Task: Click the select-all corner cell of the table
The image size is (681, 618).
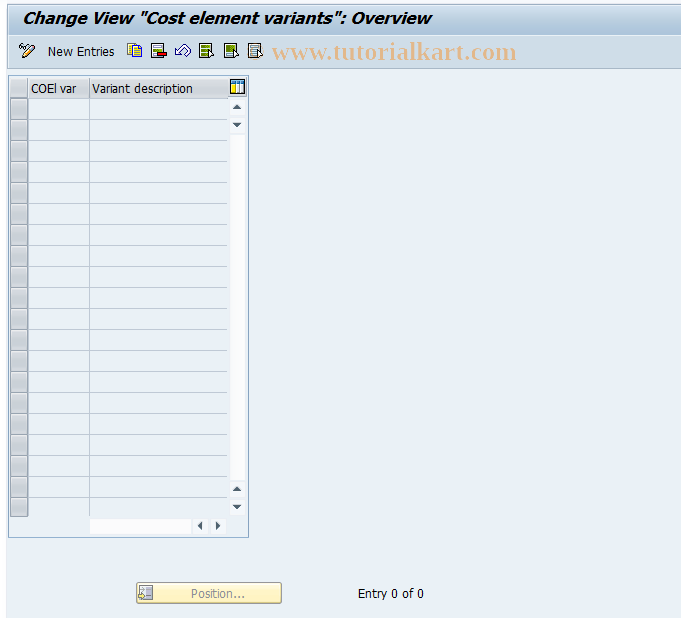Action: 19,89
